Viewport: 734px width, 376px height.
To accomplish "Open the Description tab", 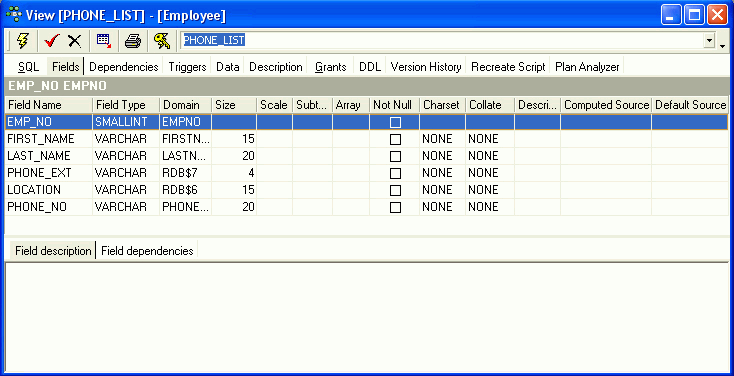I will (276, 67).
